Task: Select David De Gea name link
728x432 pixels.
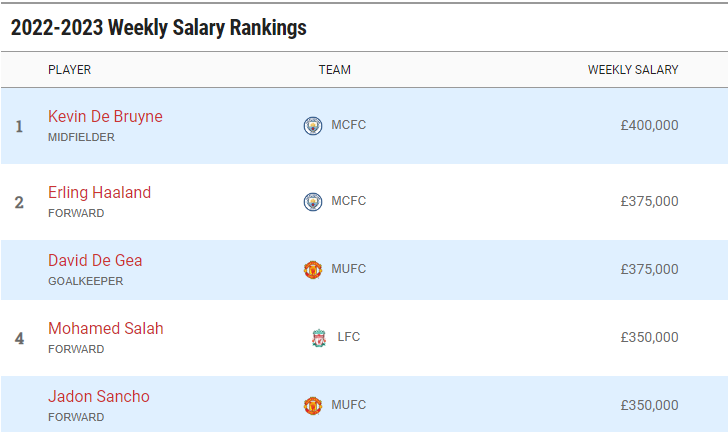Action: (x=95, y=260)
